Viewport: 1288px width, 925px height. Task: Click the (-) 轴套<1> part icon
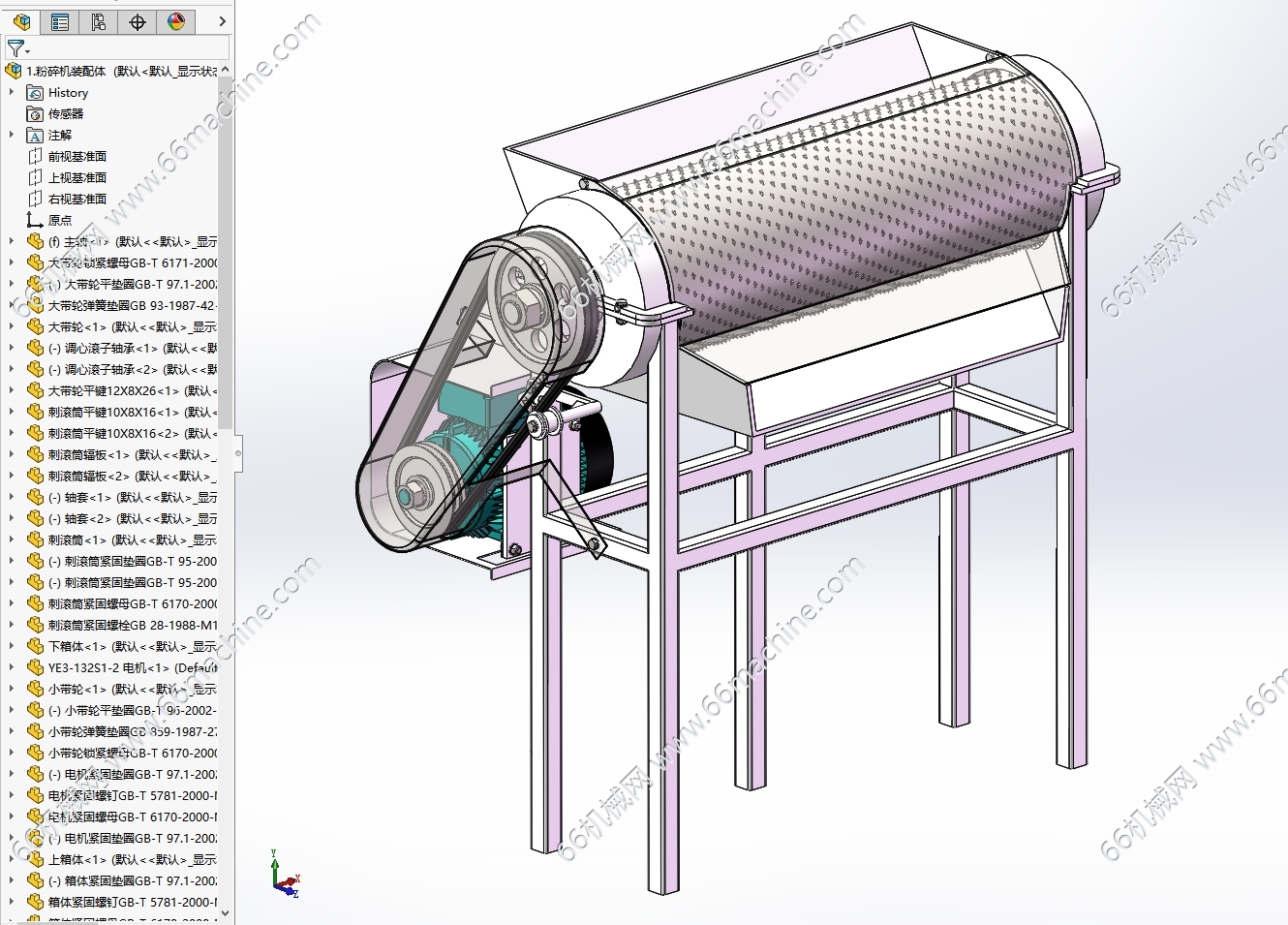35,498
